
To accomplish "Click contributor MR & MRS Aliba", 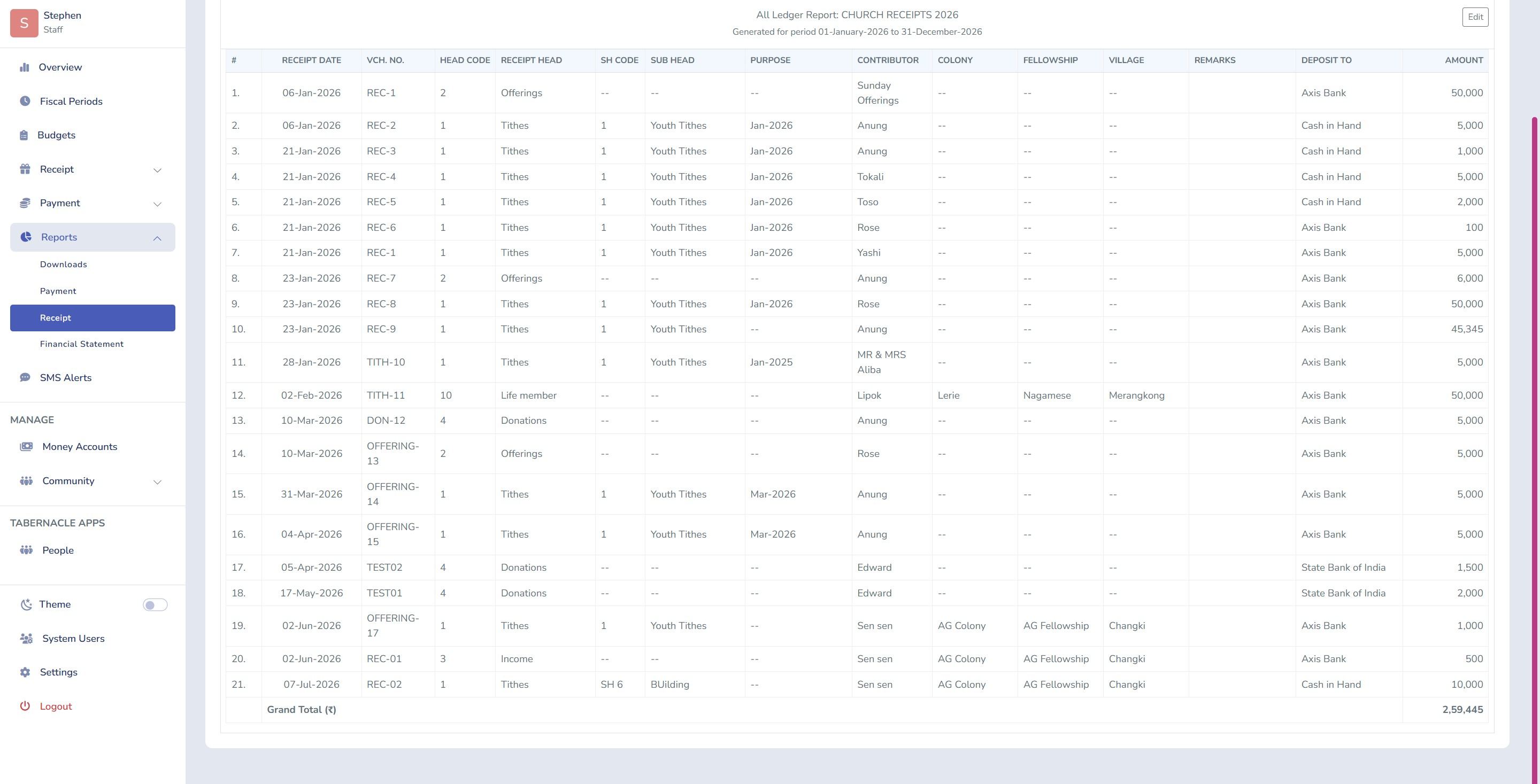I will [881, 362].
